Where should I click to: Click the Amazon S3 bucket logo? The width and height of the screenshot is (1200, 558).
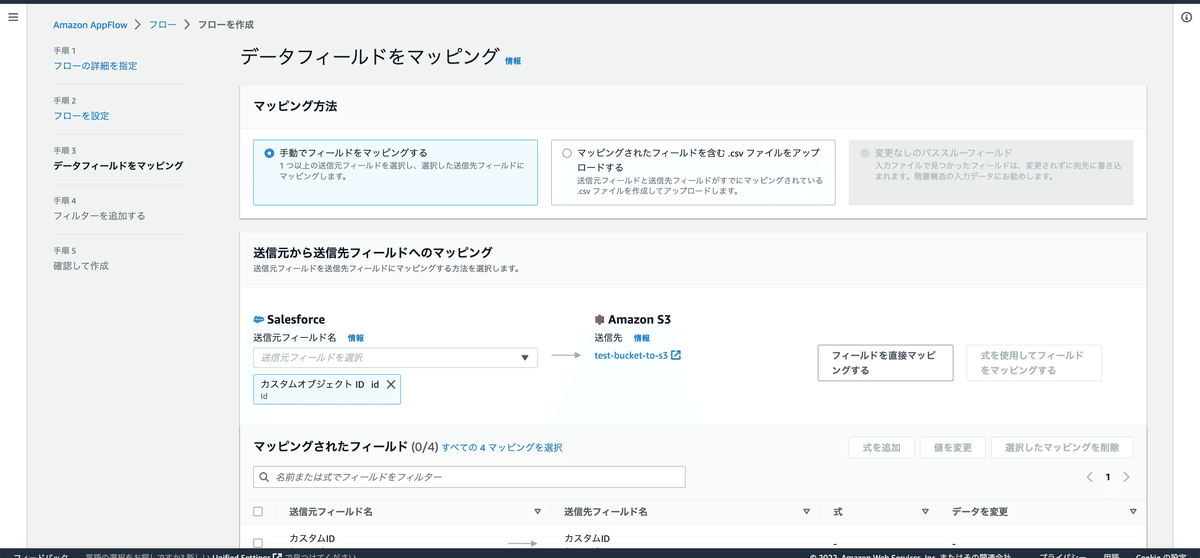tap(599, 319)
